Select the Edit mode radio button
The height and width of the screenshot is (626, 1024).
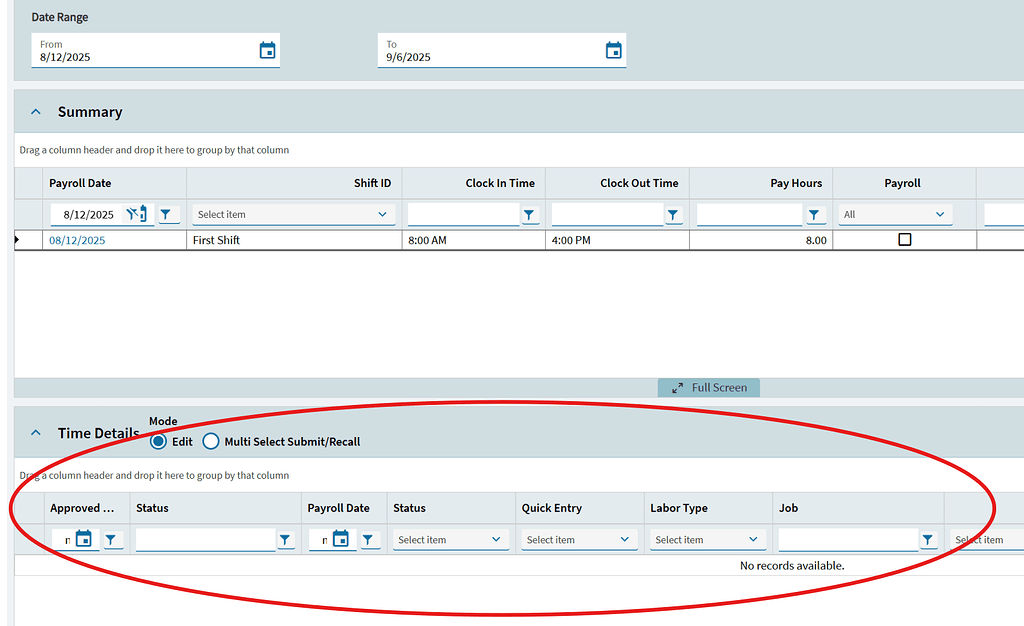point(158,440)
